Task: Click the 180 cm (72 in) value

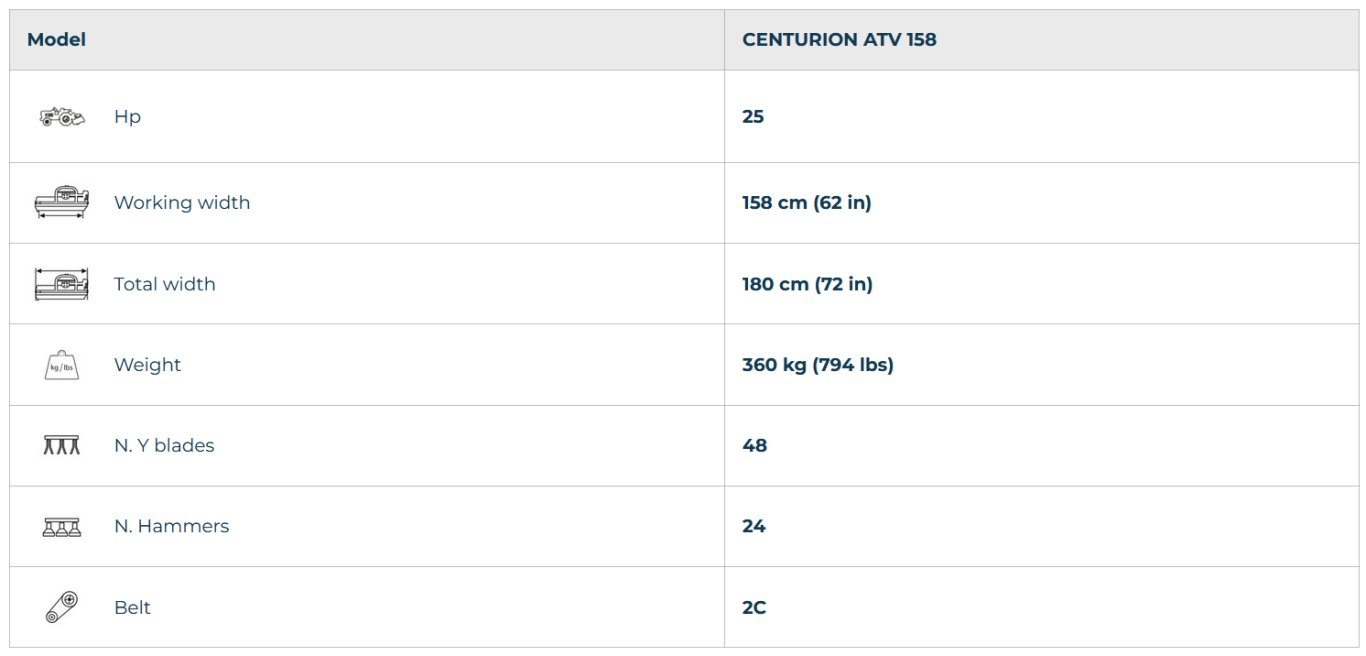Action: (x=807, y=284)
